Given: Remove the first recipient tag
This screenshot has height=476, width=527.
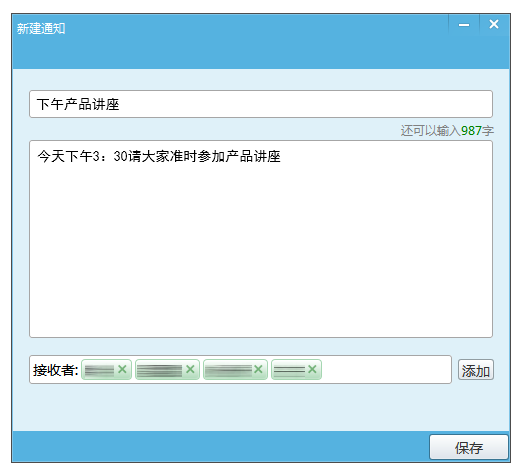Looking at the screenshot, I should tap(122, 369).
